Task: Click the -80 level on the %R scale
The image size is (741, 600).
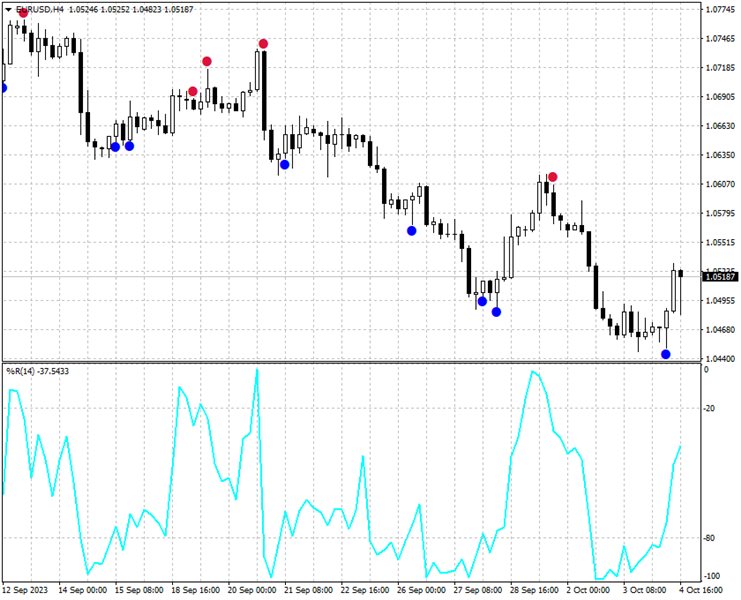Action: 709,538
